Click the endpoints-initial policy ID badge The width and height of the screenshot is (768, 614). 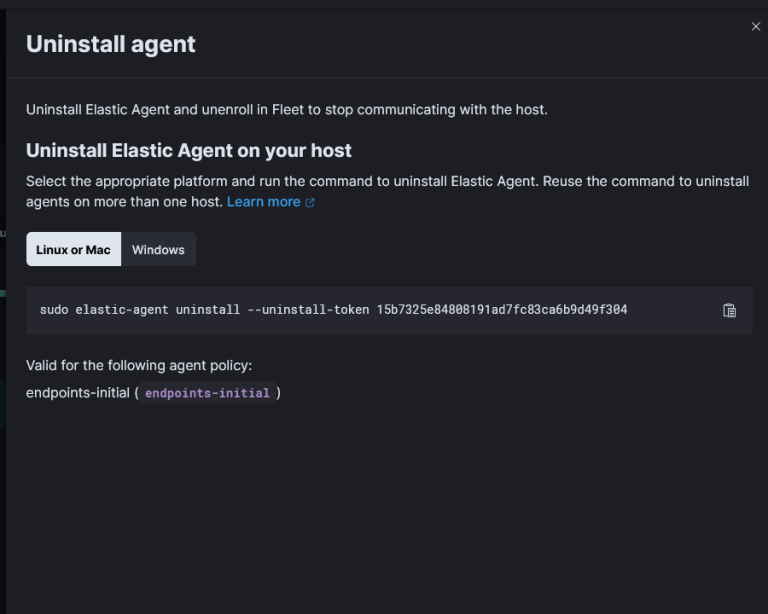(x=207, y=393)
